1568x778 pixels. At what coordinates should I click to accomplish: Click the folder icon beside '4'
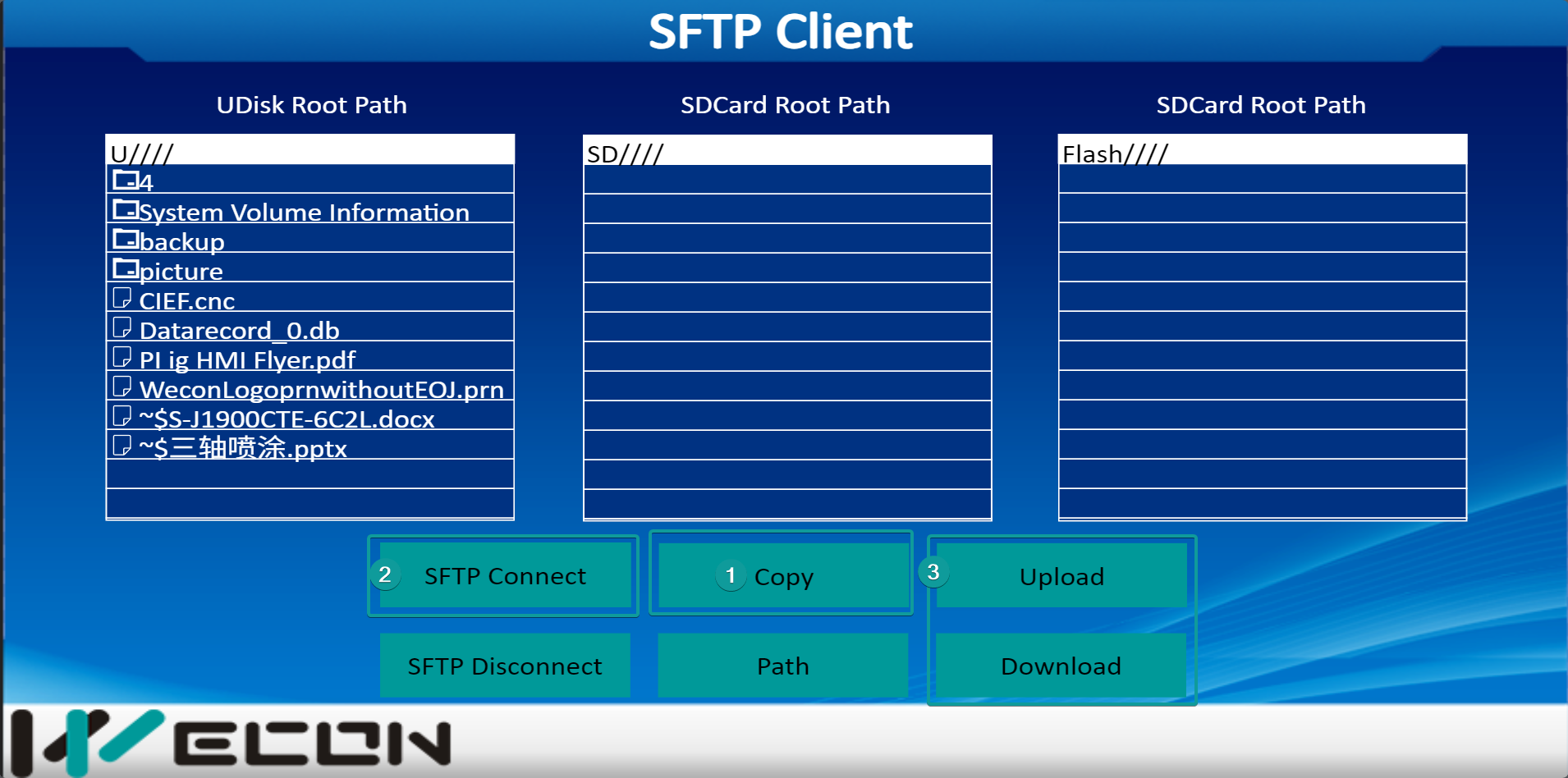tap(125, 180)
